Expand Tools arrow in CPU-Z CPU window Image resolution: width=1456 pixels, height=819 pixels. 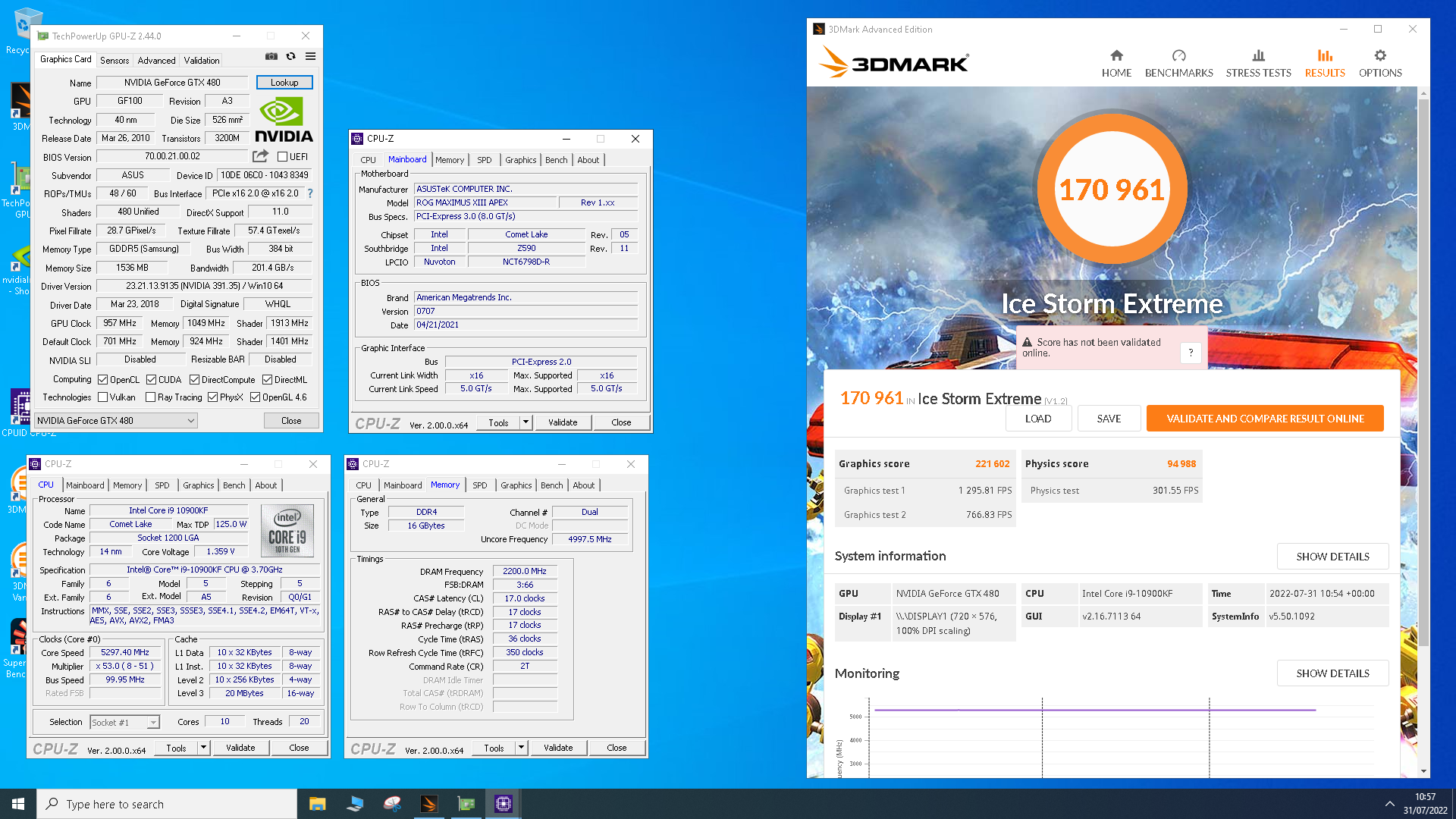click(x=203, y=748)
